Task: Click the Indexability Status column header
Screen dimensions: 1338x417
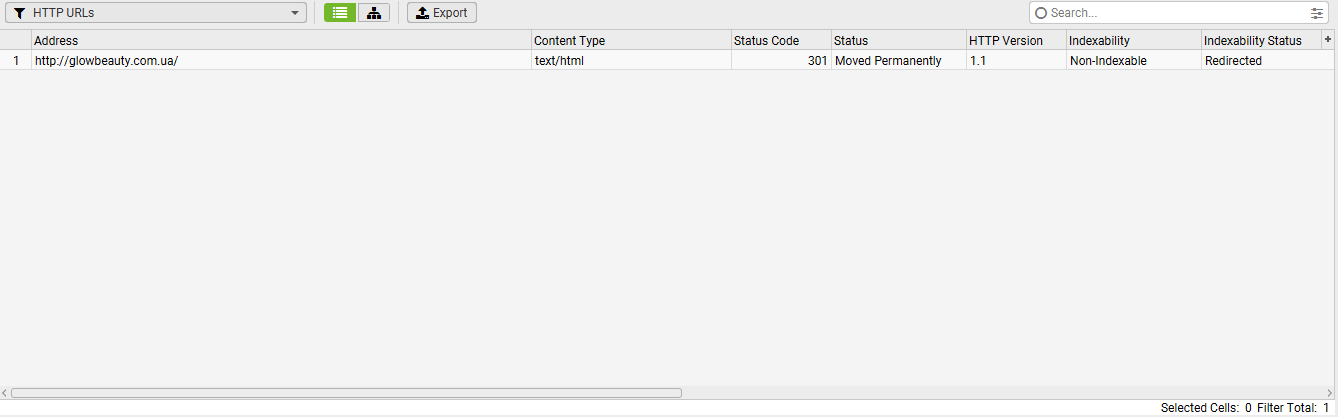Action: 1260,41
